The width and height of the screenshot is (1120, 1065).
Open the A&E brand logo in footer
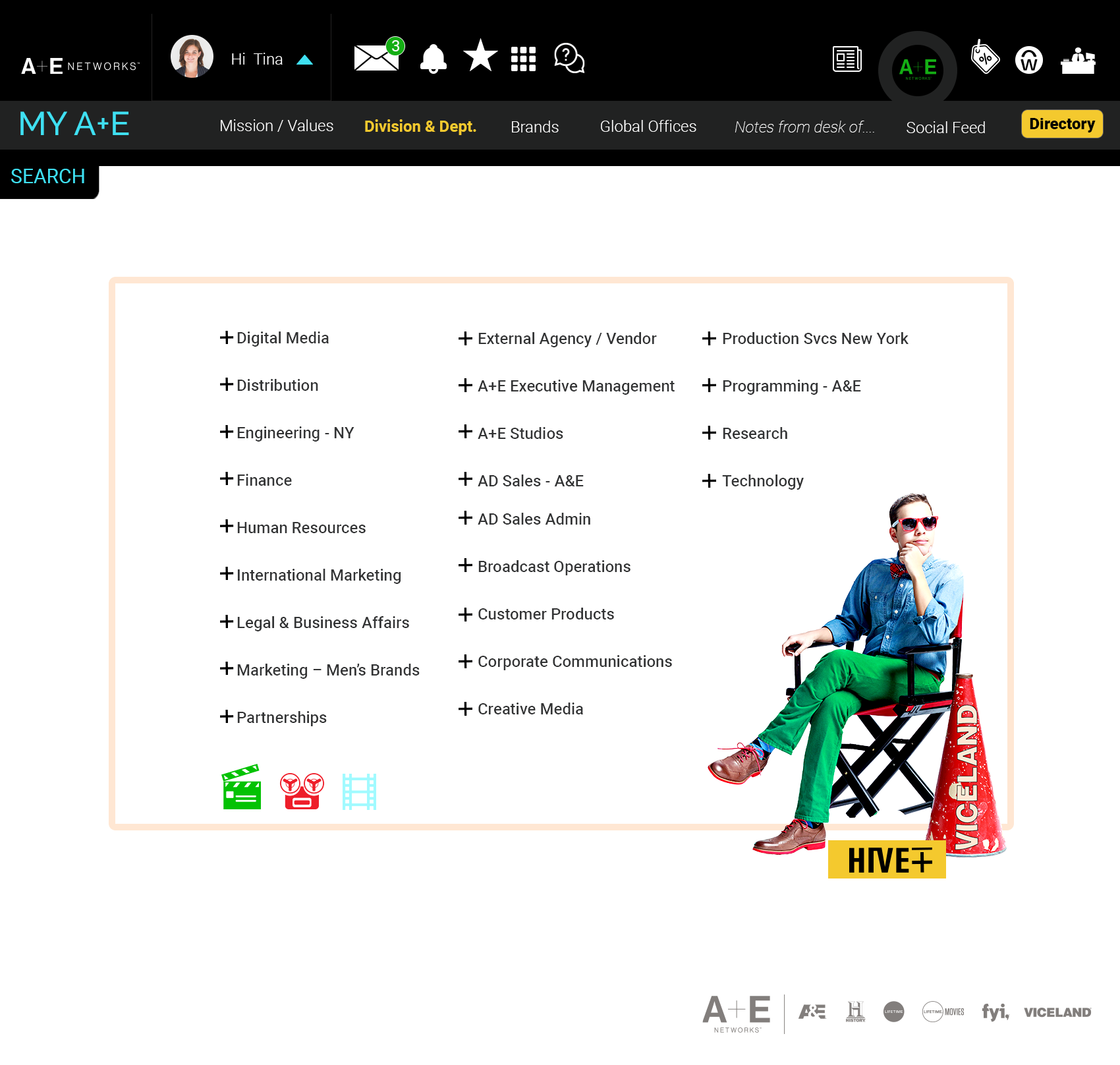pos(812,1012)
